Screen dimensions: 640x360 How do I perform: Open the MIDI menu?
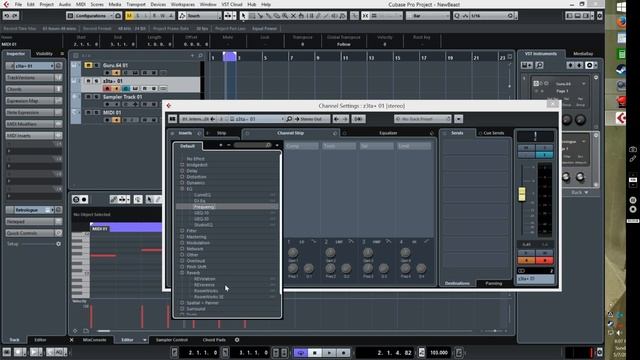pyautogui.click(x=81, y=4)
